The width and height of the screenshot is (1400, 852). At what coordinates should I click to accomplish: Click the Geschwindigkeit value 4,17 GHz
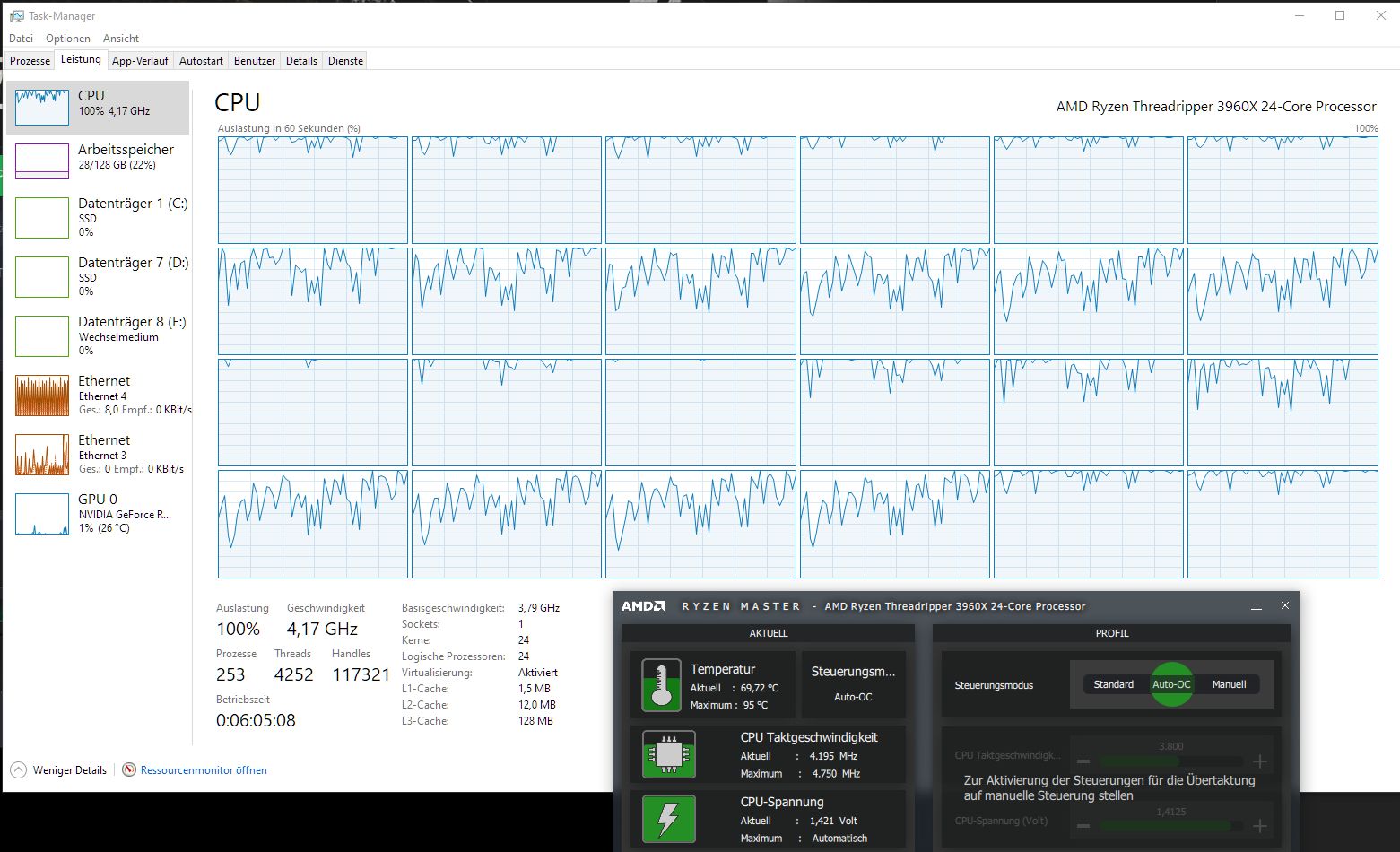(x=322, y=629)
